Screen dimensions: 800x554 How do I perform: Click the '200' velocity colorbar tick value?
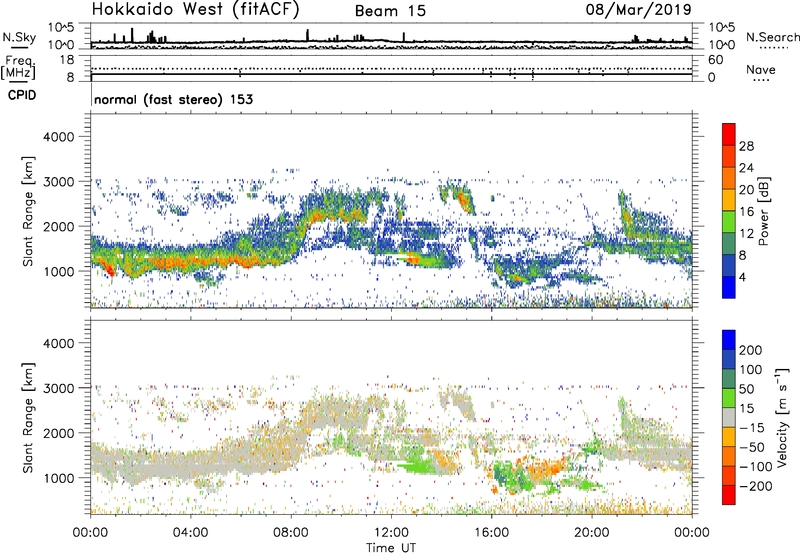click(751, 350)
